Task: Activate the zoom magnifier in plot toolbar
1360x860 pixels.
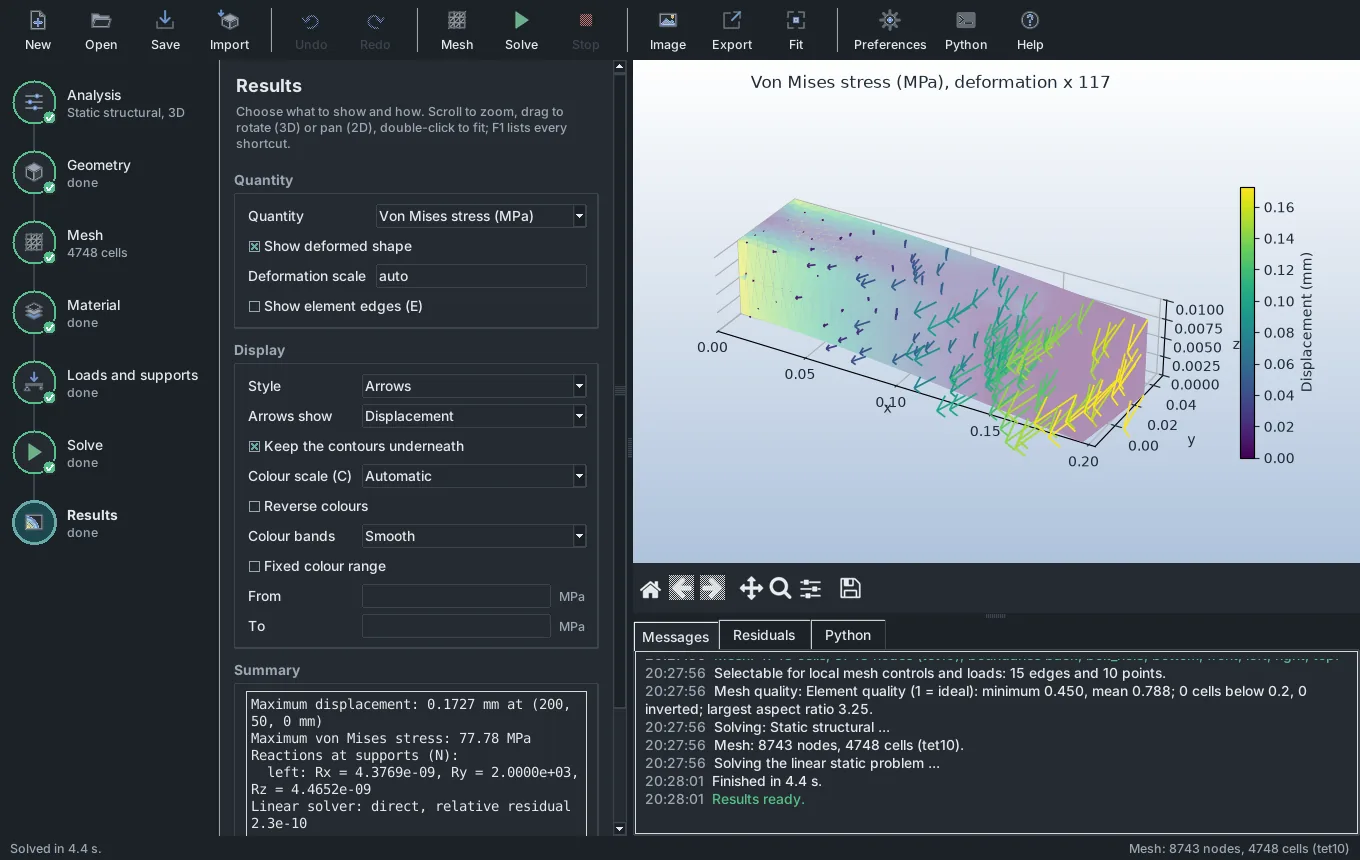Action: [781, 589]
